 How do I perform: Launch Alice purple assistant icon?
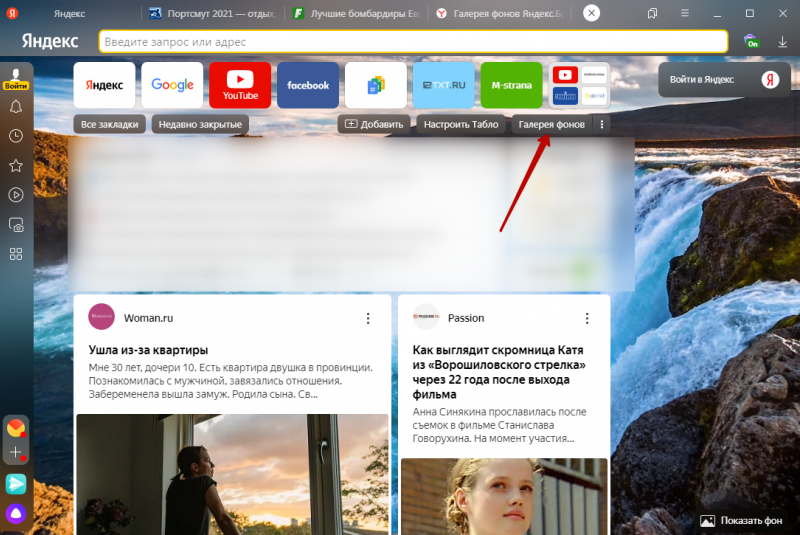(16, 513)
